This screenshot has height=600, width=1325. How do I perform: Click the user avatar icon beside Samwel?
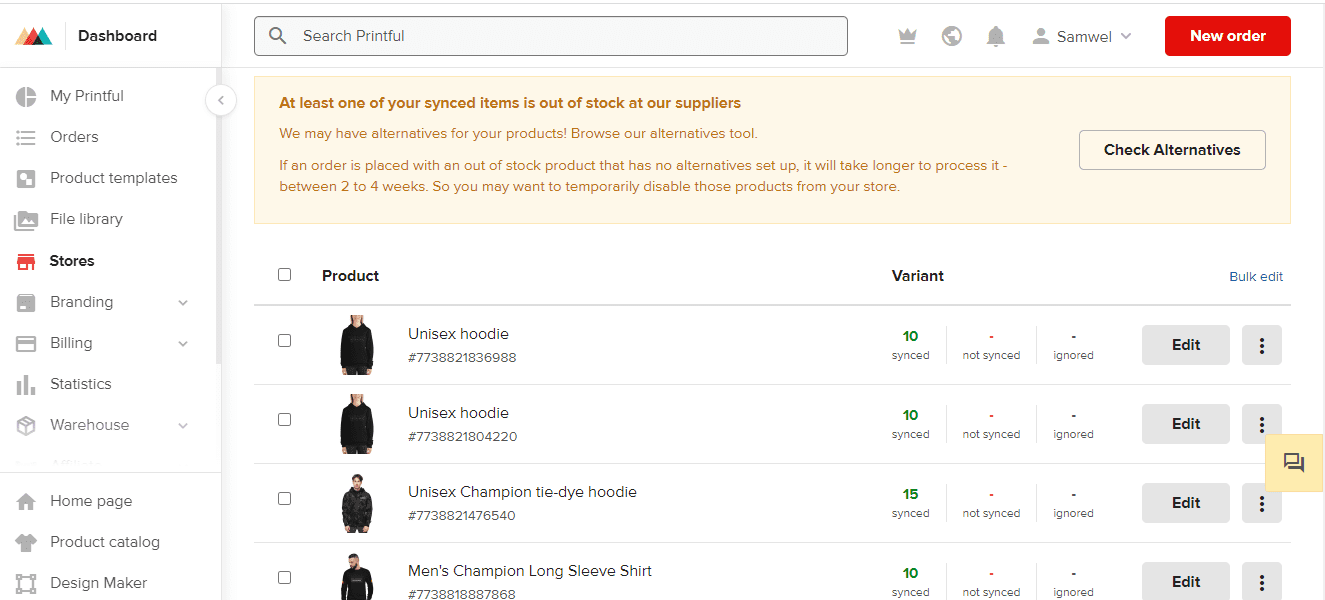1041,36
